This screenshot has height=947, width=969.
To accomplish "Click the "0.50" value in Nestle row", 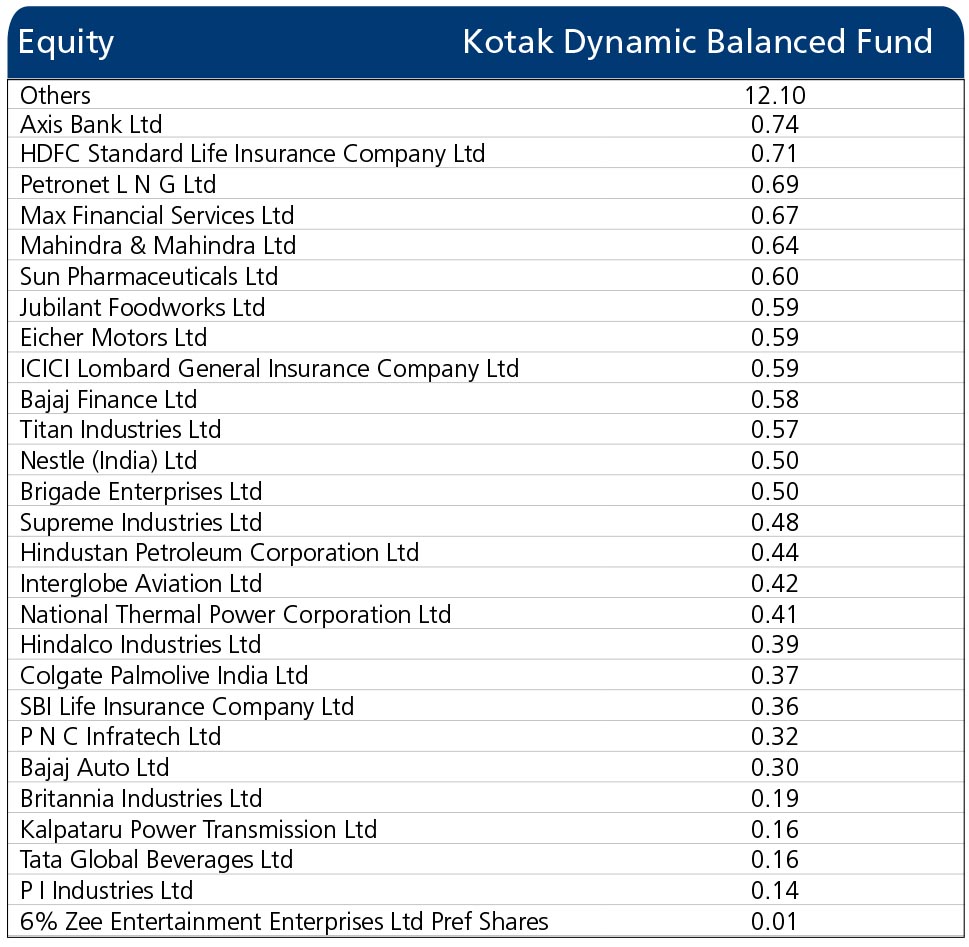I will tap(775, 461).
